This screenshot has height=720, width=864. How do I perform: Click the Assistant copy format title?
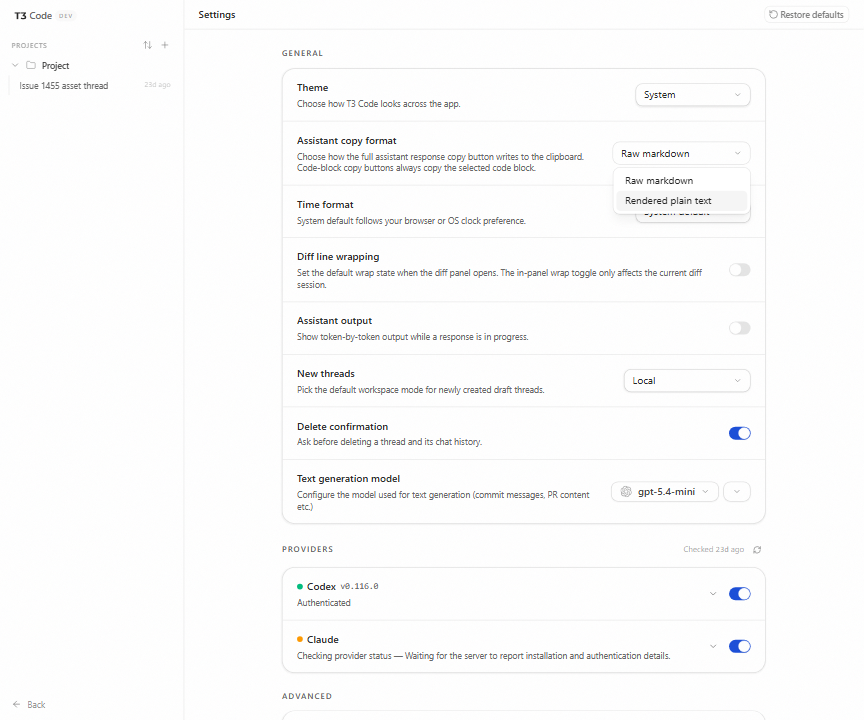pos(347,140)
